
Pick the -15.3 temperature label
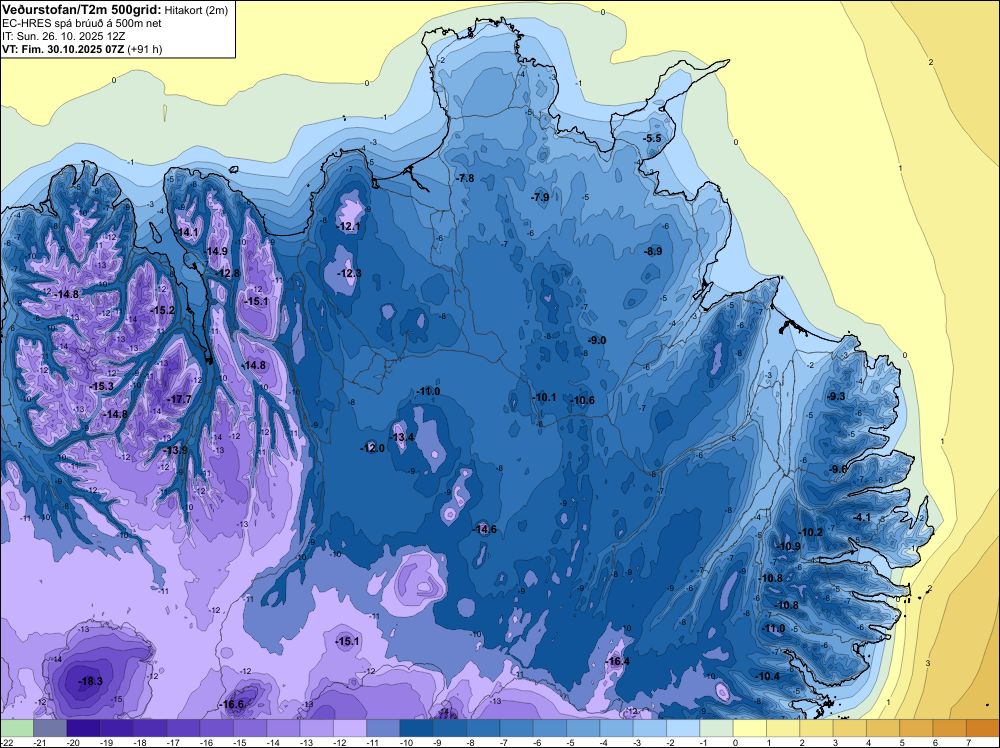101,386
